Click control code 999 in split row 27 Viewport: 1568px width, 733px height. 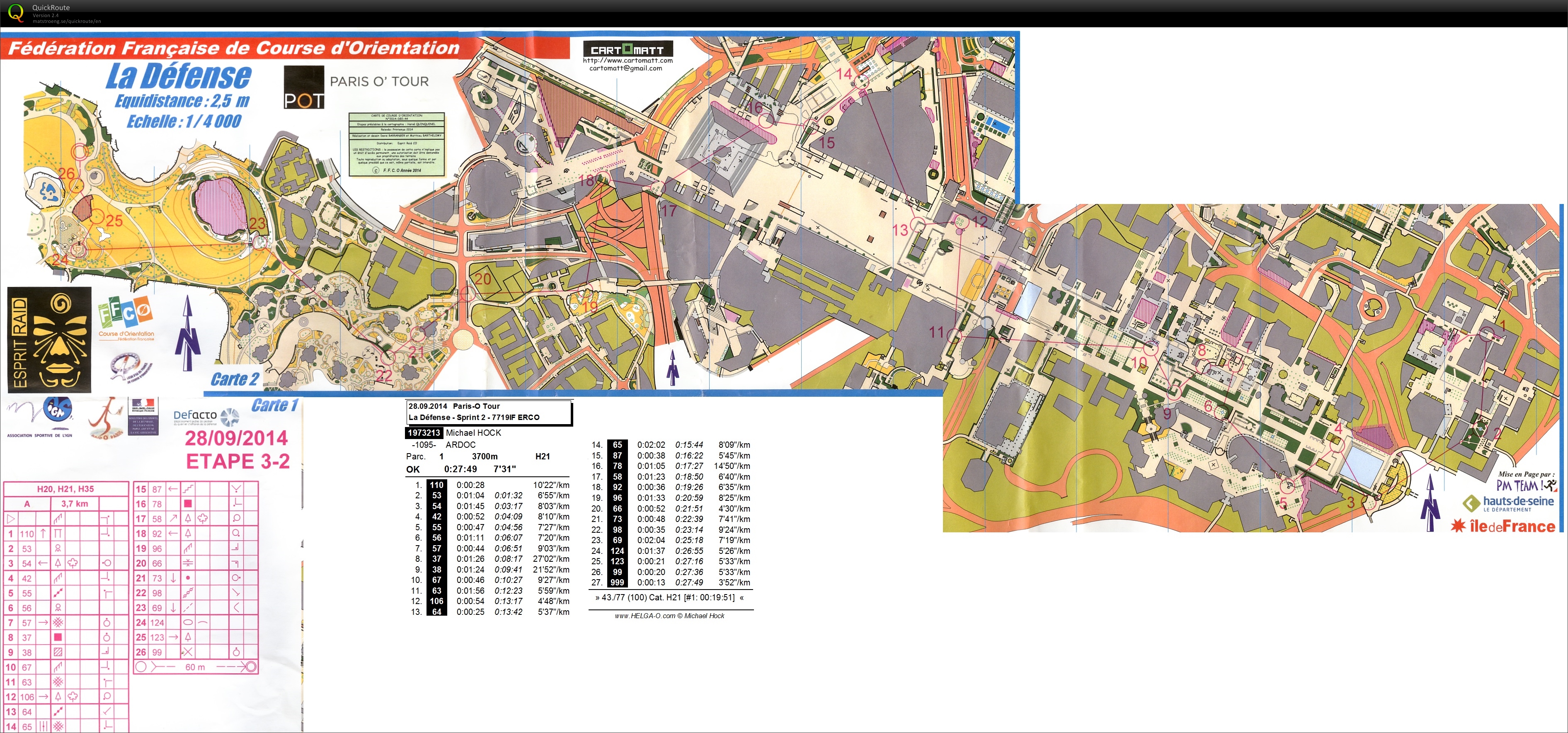617,583
